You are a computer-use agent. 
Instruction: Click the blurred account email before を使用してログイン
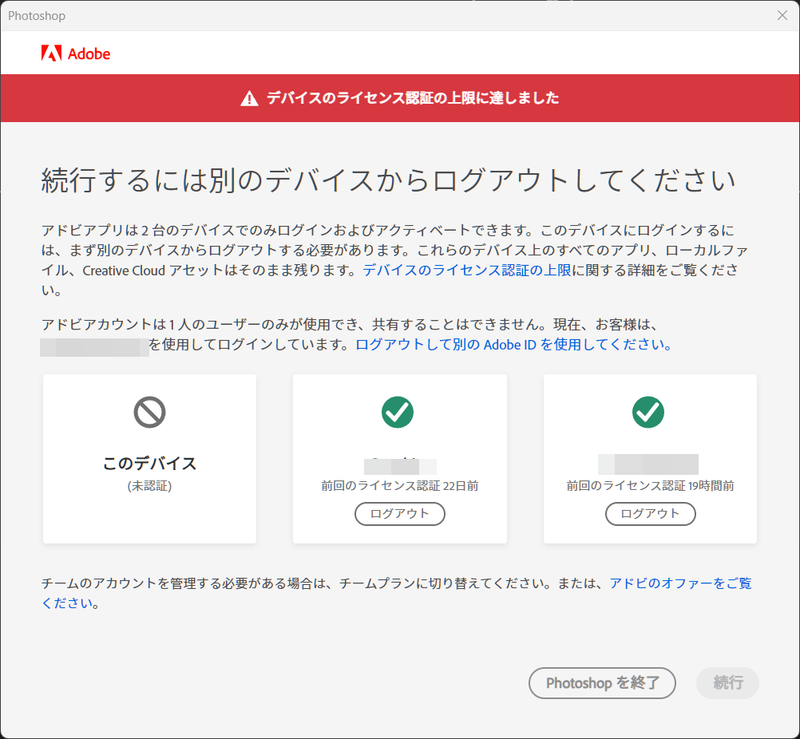pos(94,347)
